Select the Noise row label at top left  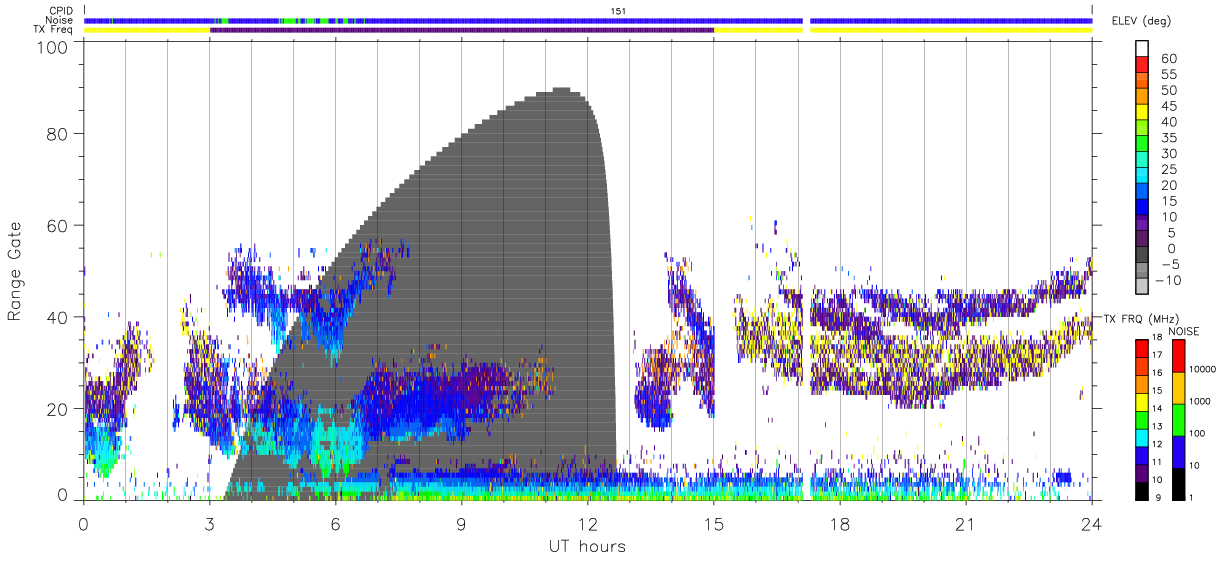click(x=61, y=20)
